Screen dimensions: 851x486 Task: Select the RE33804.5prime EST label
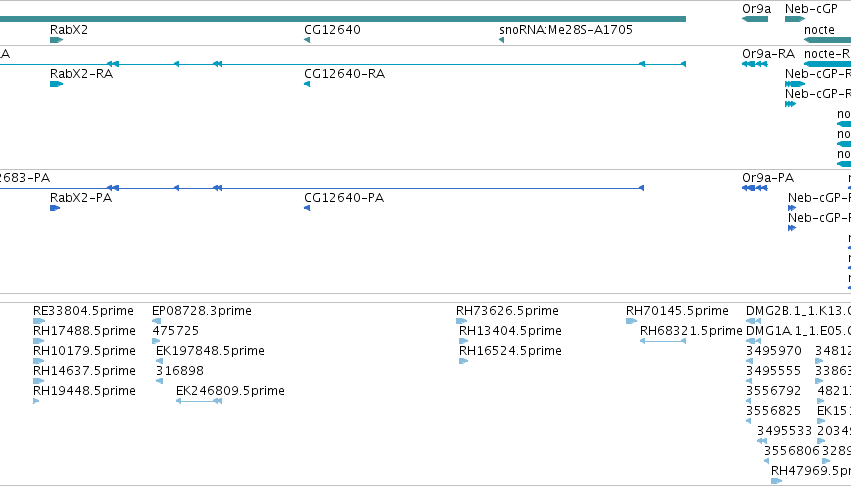(83, 311)
